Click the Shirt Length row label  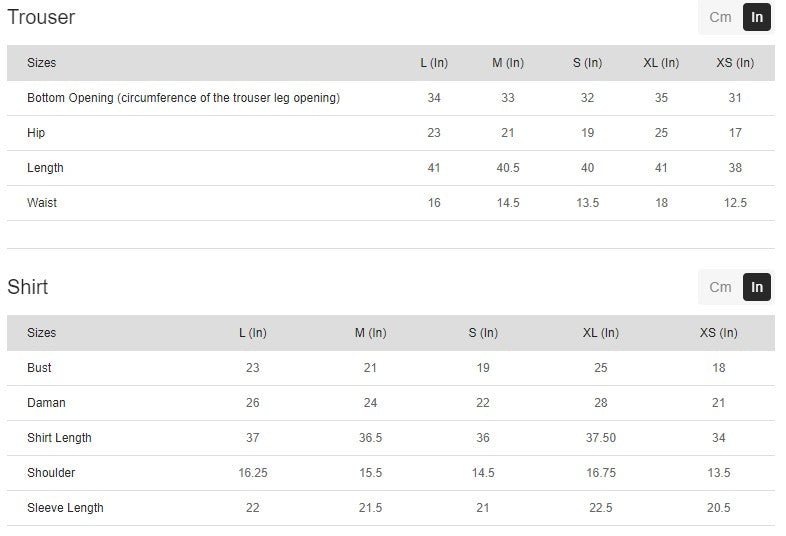click(59, 438)
